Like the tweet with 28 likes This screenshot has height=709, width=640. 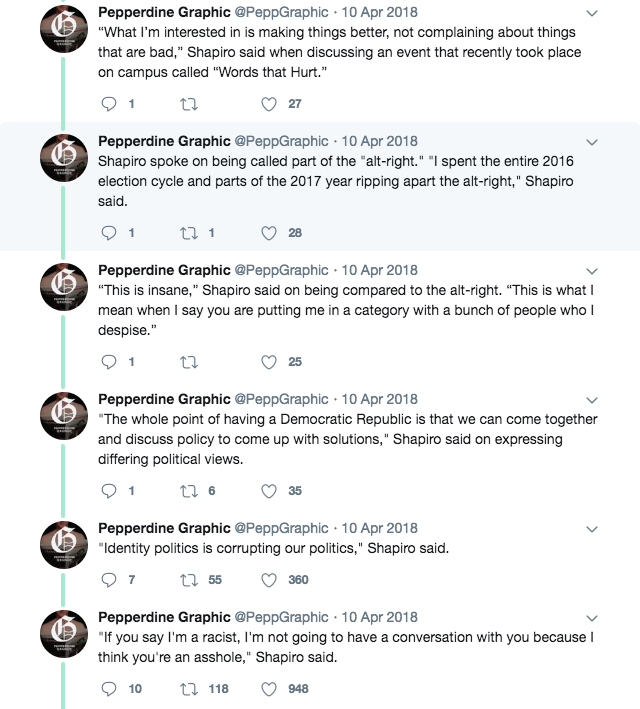269,233
